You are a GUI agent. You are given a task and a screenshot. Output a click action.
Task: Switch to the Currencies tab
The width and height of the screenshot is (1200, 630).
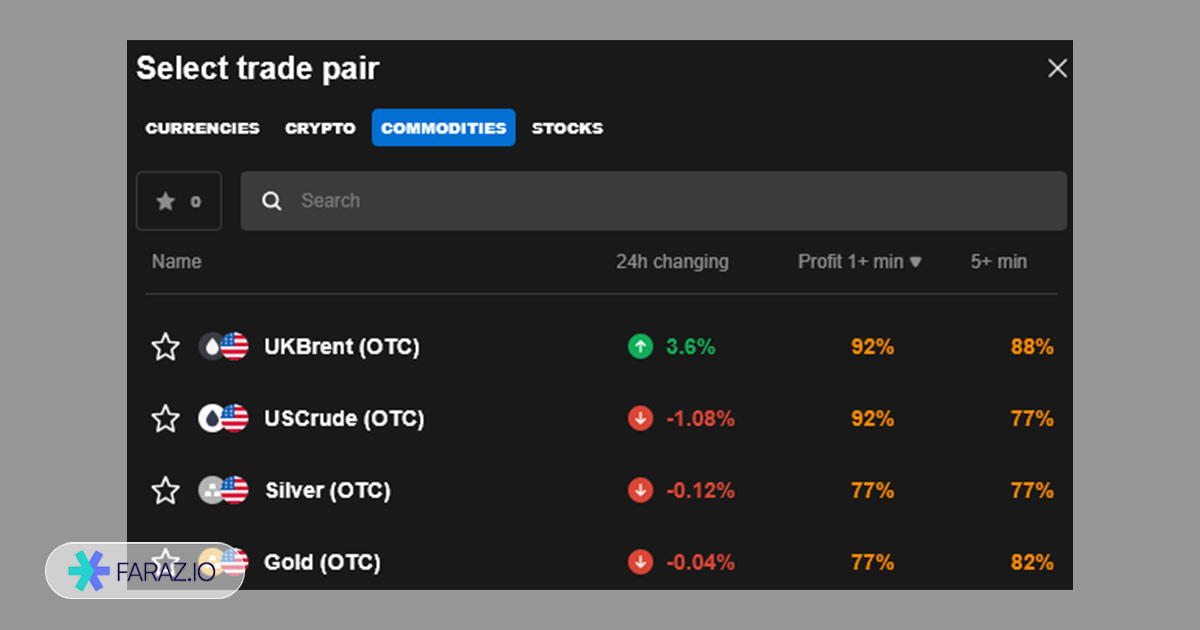(x=202, y=128)
